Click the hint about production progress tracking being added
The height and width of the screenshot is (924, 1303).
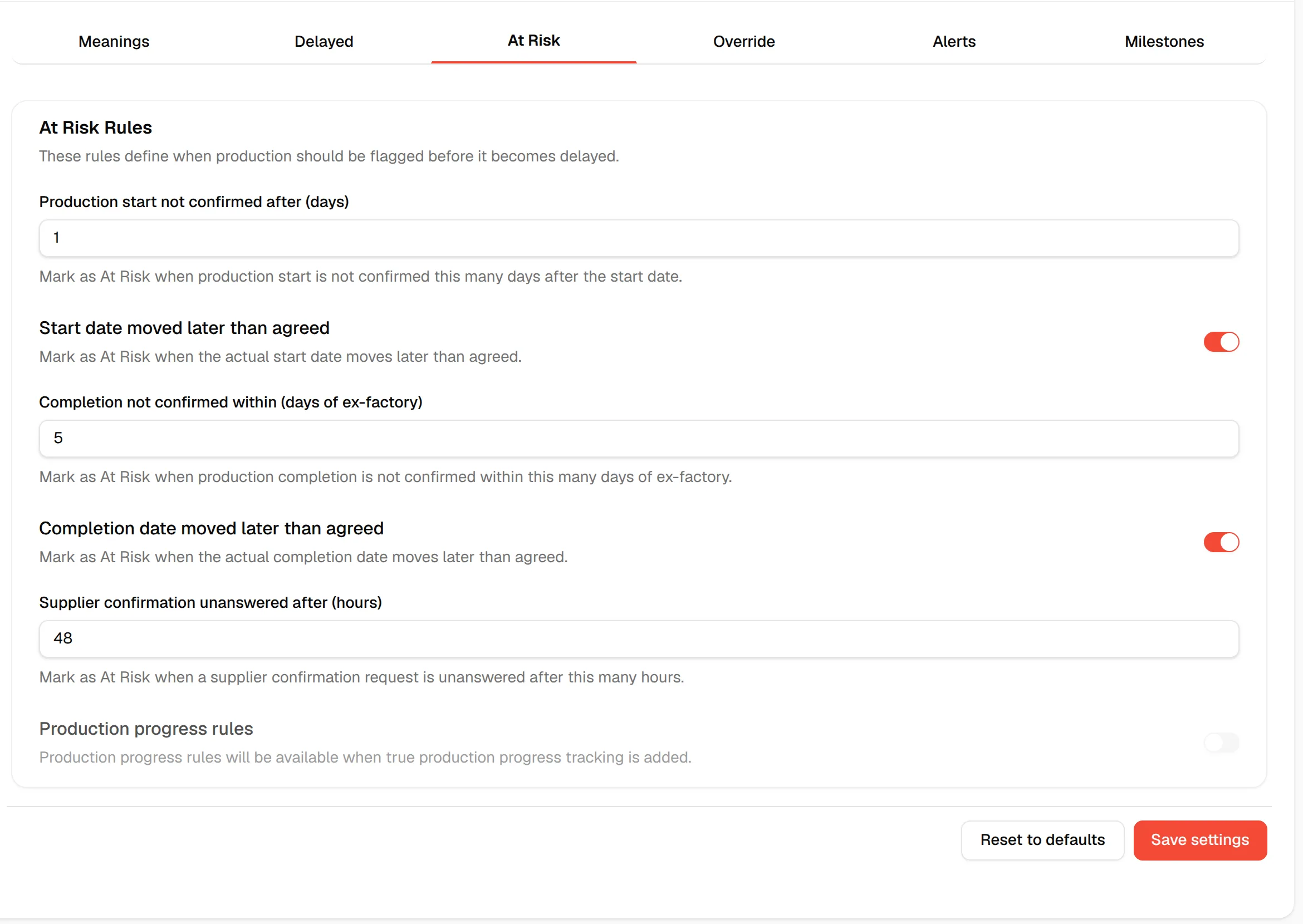[365, 758]
